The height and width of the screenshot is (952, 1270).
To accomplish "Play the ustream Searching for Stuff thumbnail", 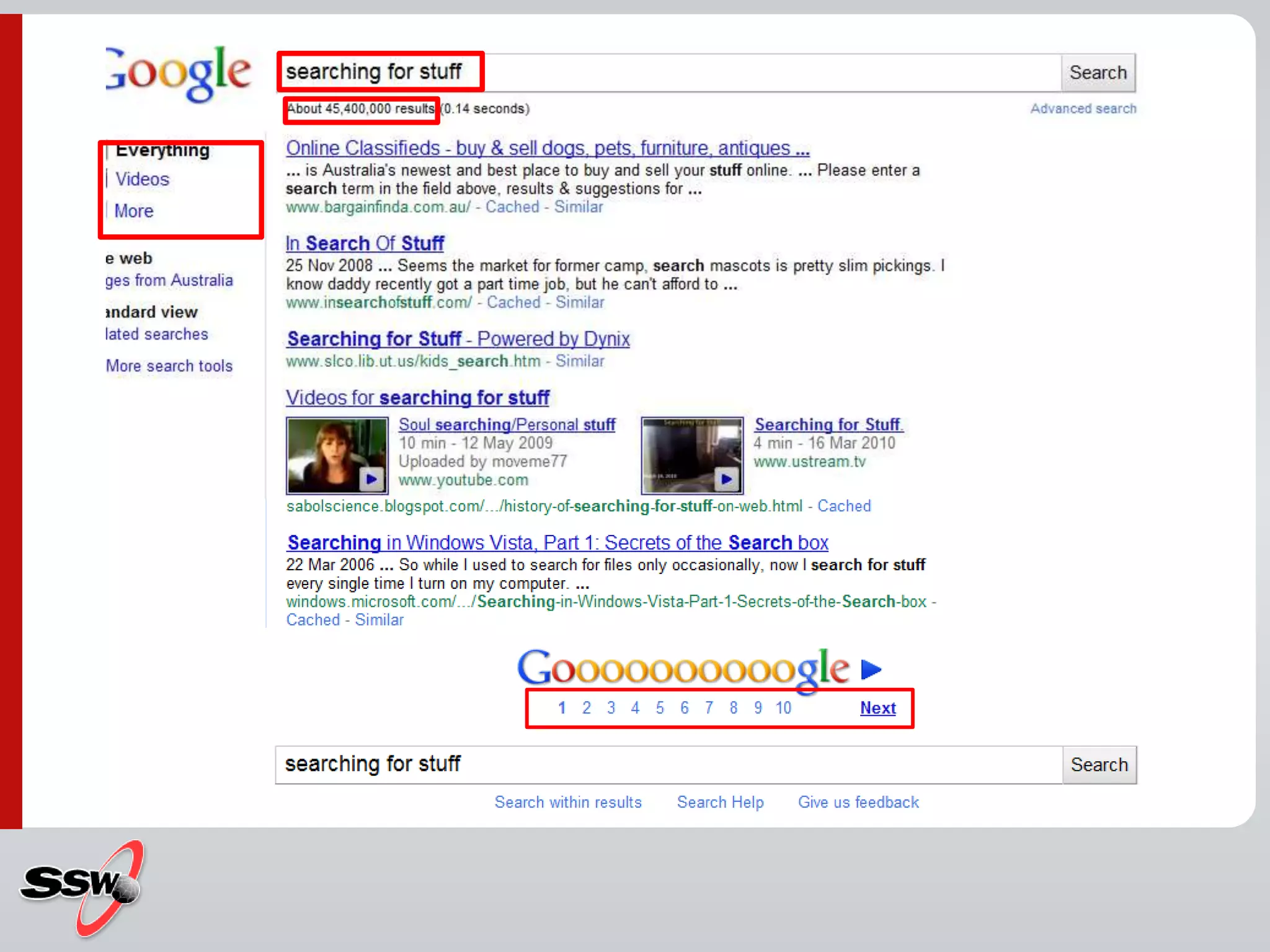I will pos(692,456).
